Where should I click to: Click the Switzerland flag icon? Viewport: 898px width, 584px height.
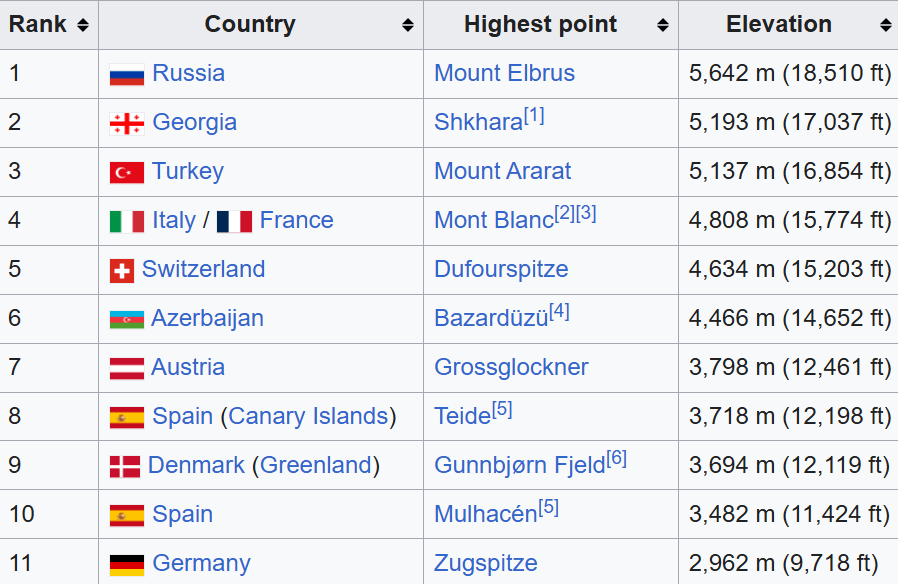coord(122,270)
